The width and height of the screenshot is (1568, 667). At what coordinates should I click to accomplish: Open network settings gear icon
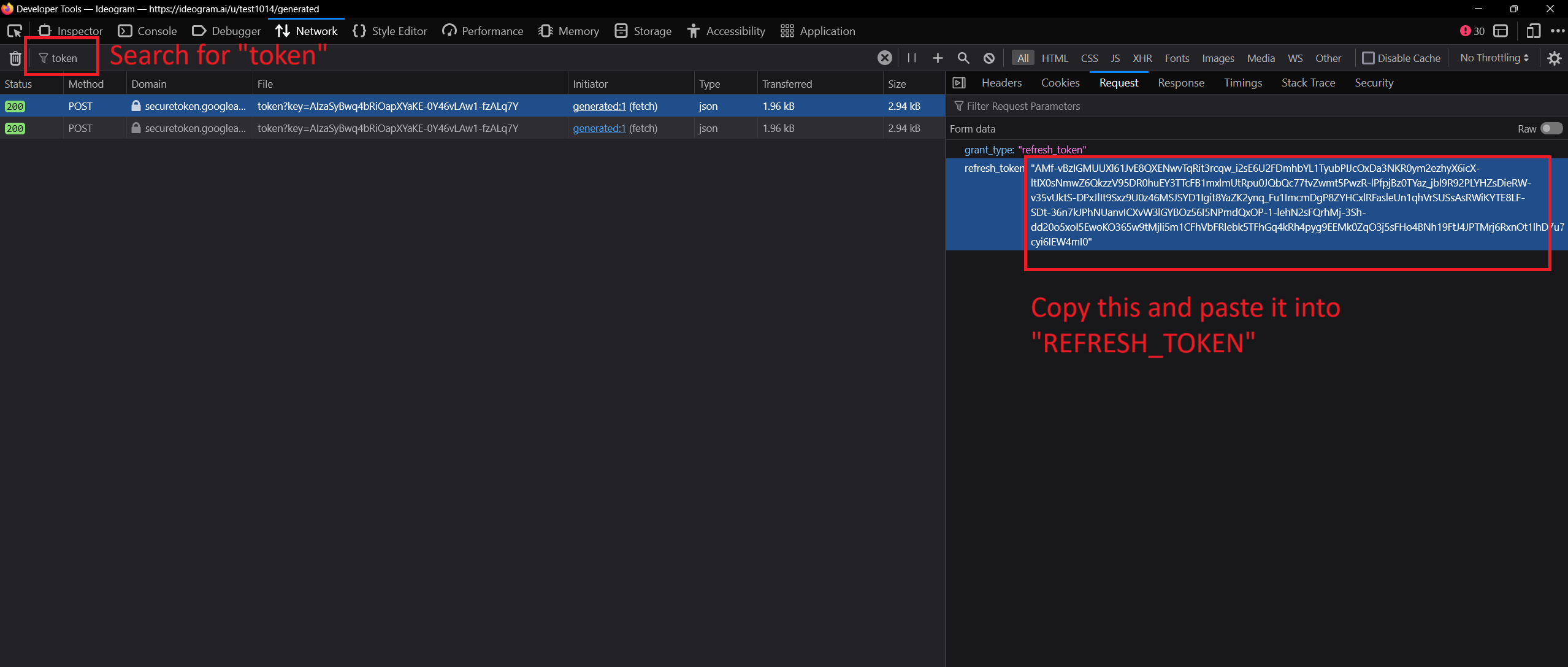[1554, 58]
